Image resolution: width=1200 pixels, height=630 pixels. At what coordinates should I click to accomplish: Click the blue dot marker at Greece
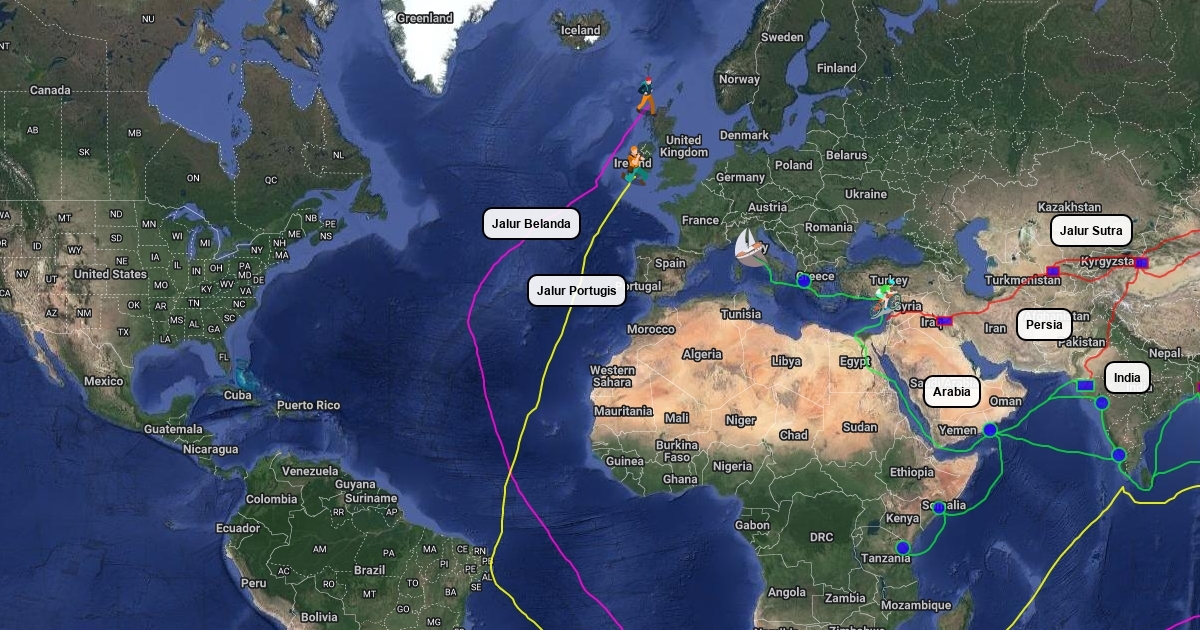click(803, 281)
